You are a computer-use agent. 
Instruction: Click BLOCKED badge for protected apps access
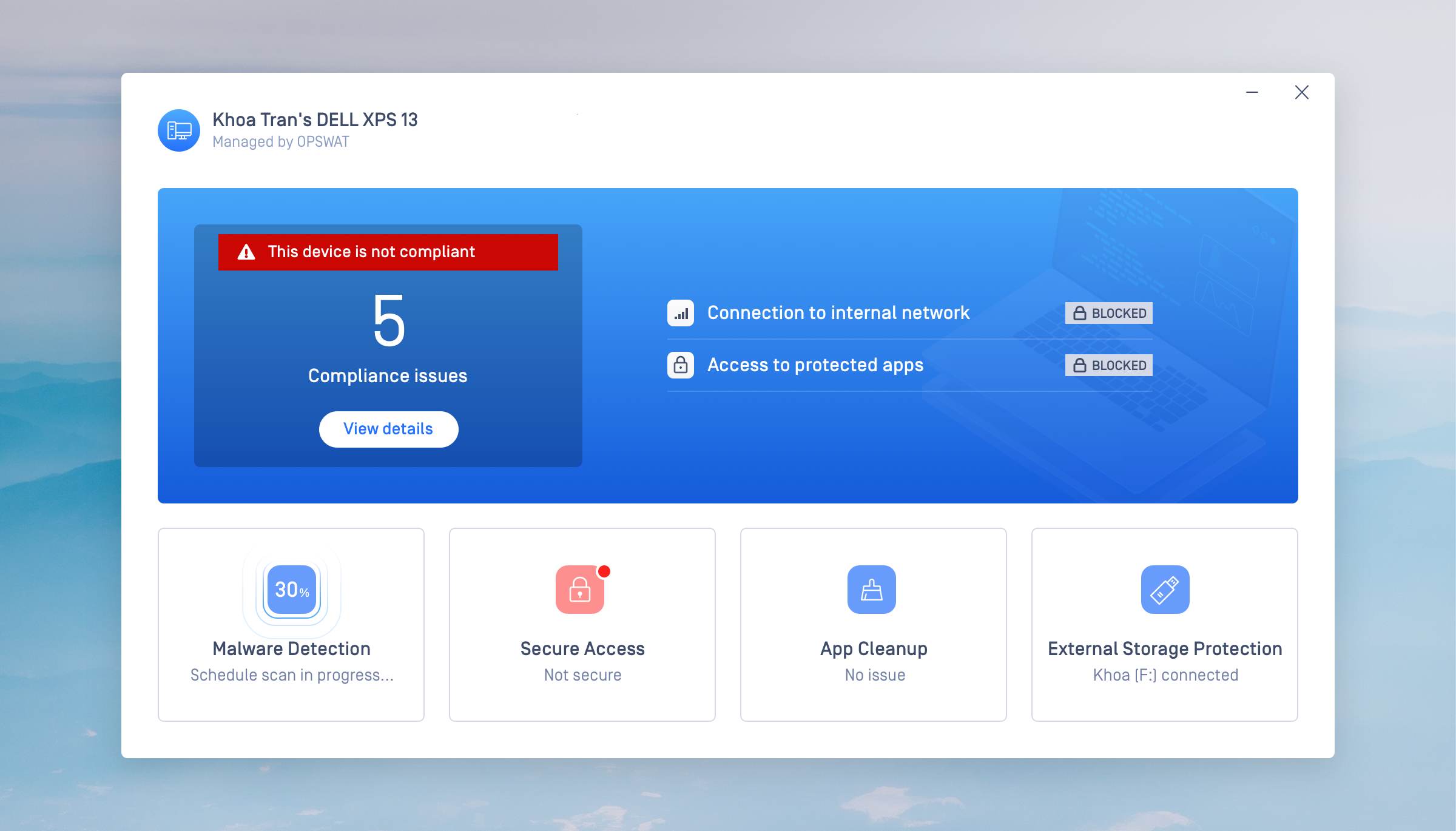pyautogui.click(x=1108, y=365)
